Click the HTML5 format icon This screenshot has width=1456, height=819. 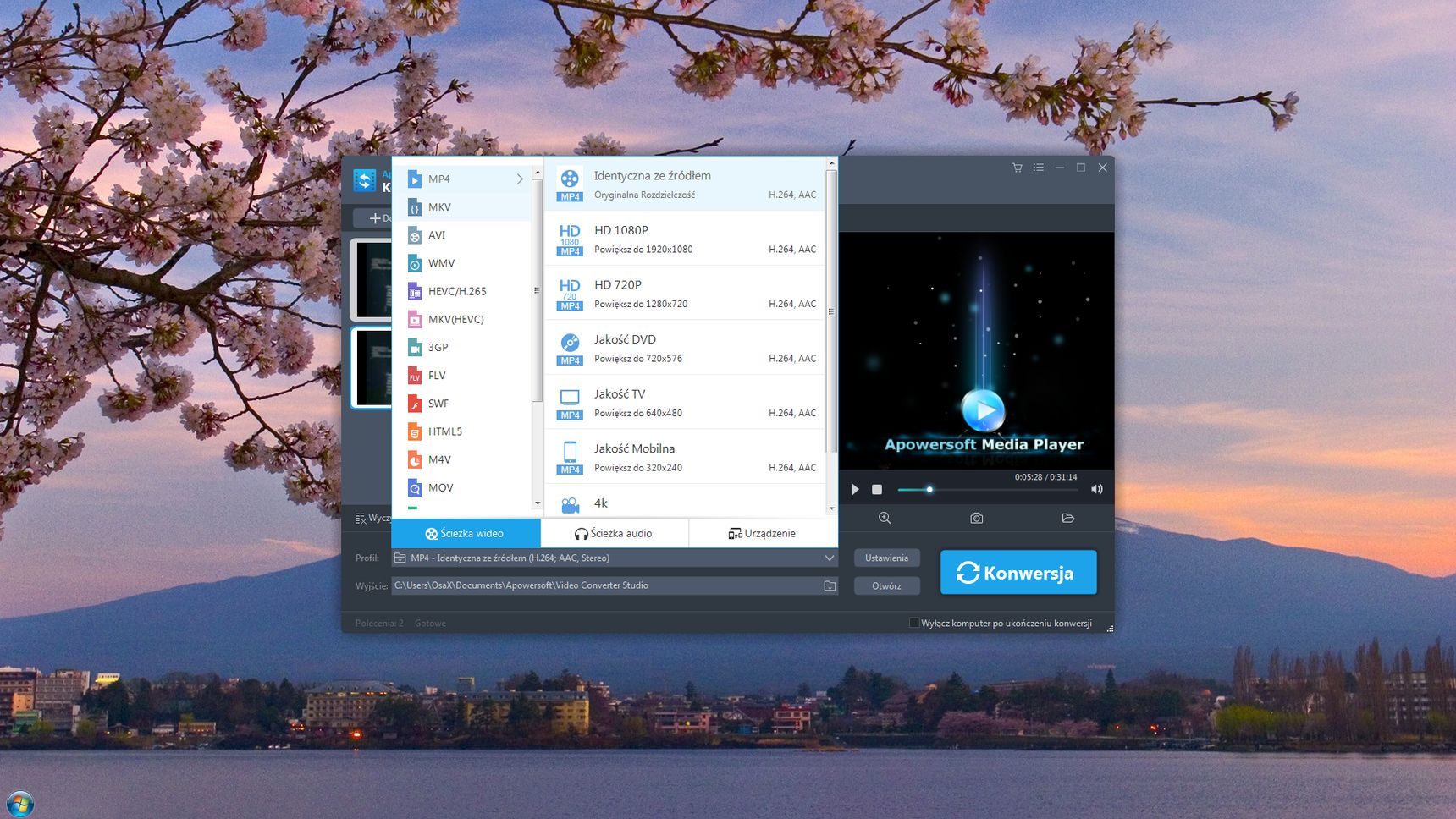coord(415,431)
